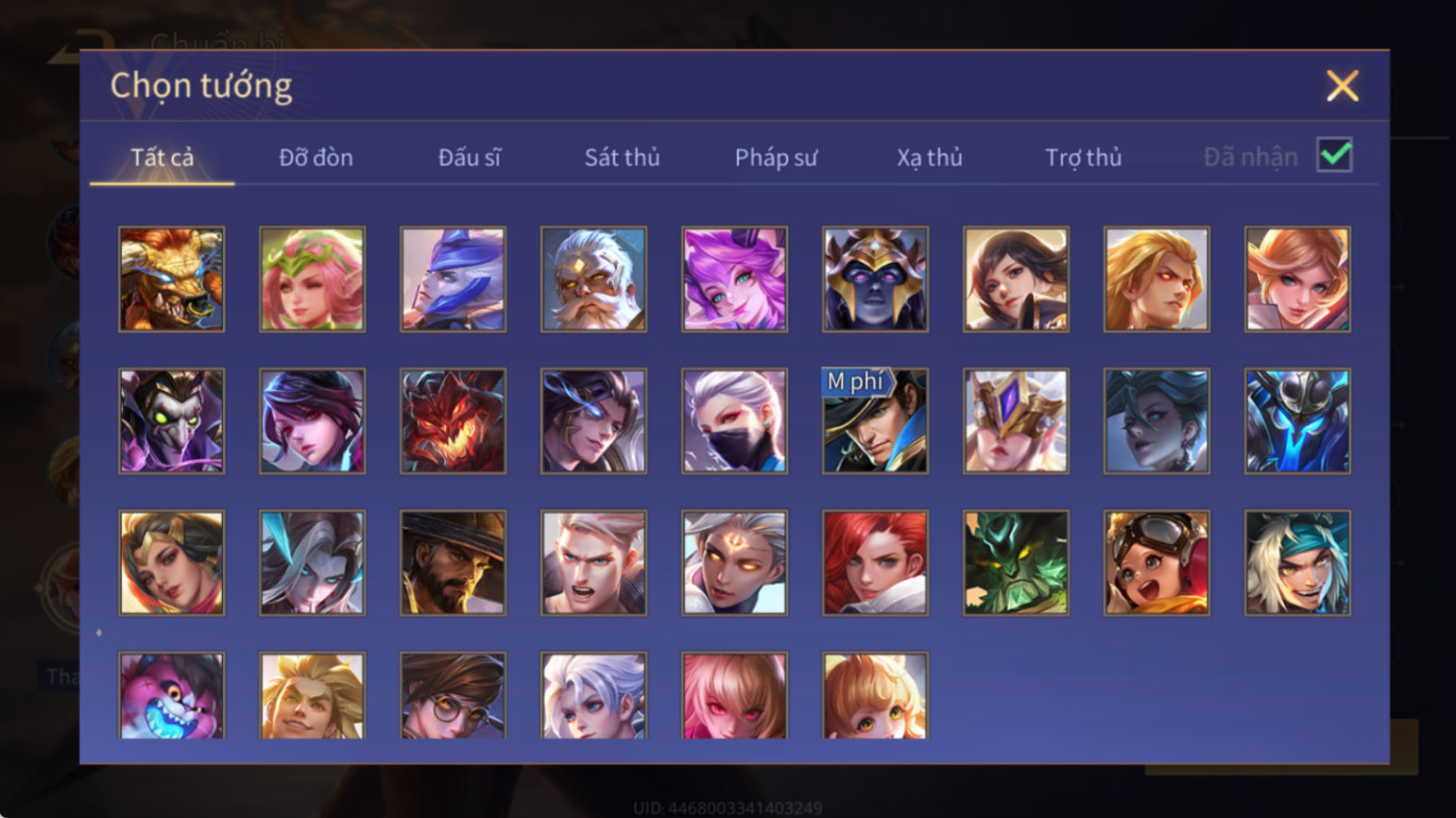Switch to the 'Đỡ đòn' tab
This screenshot has height=818, width=1456.
[316, 157]
